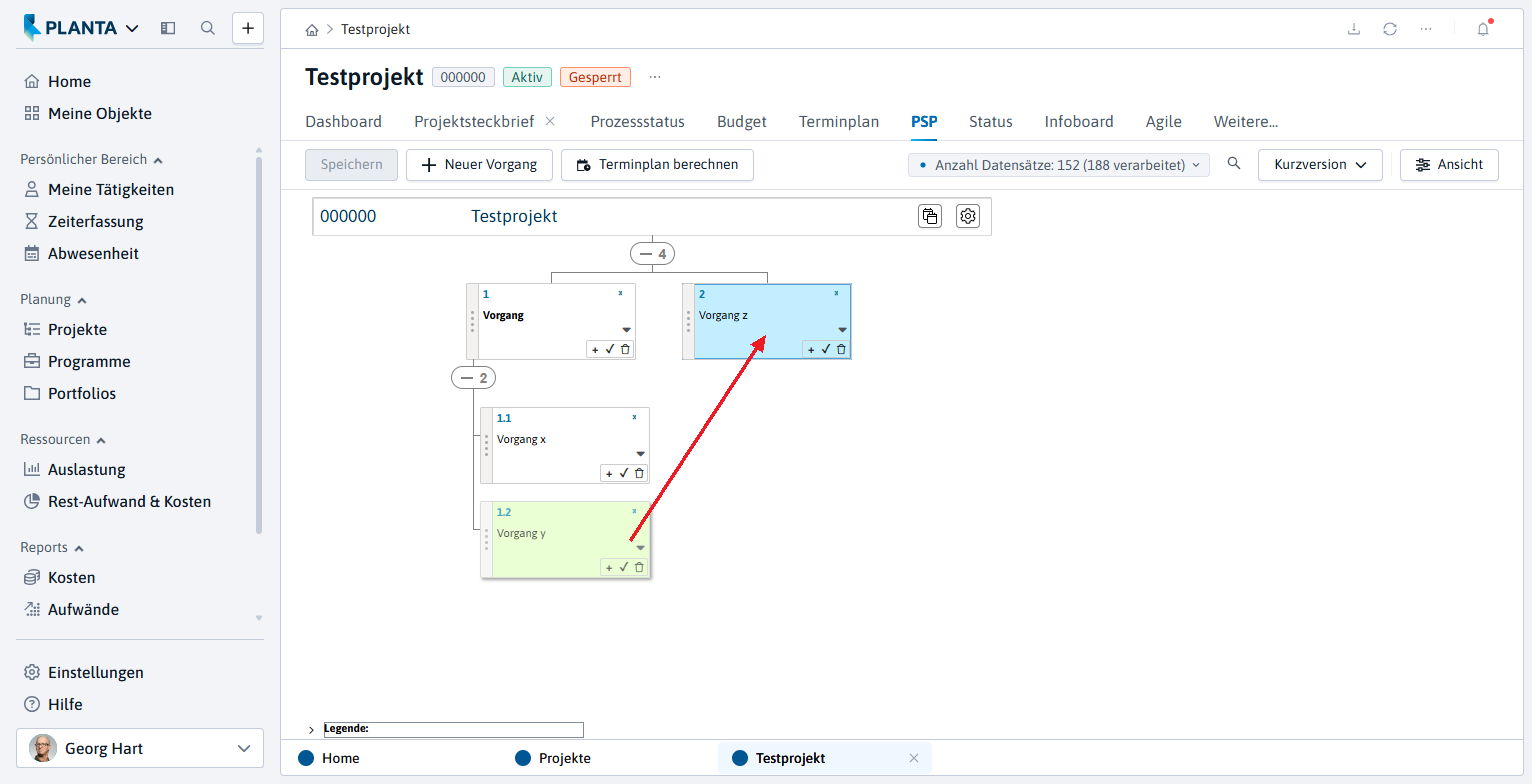1532x784 pixels.
Task: Open the notifications bell
Action: [x=1483, y=29]
